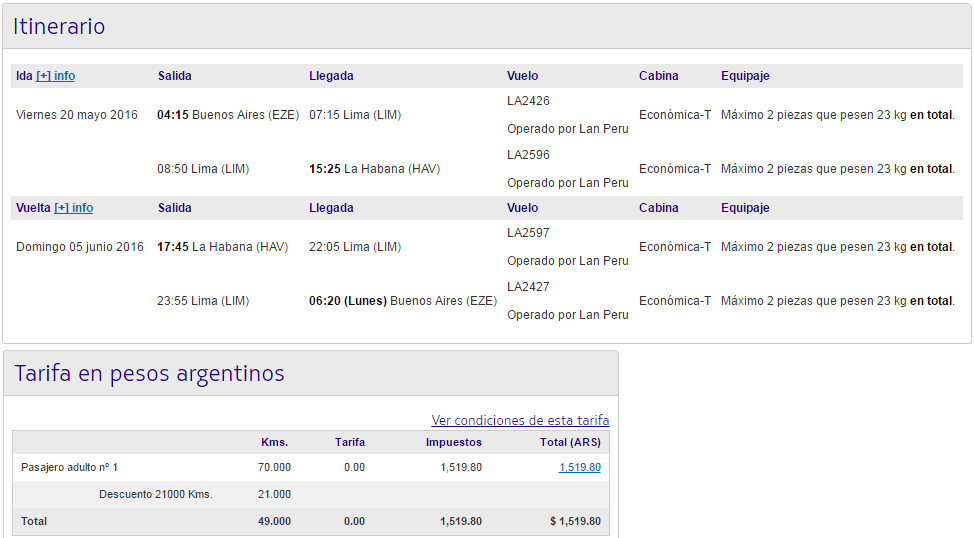Click the 49.000 total Kms value
This screenshot has height=538, width=974.
tap(275, 521)
